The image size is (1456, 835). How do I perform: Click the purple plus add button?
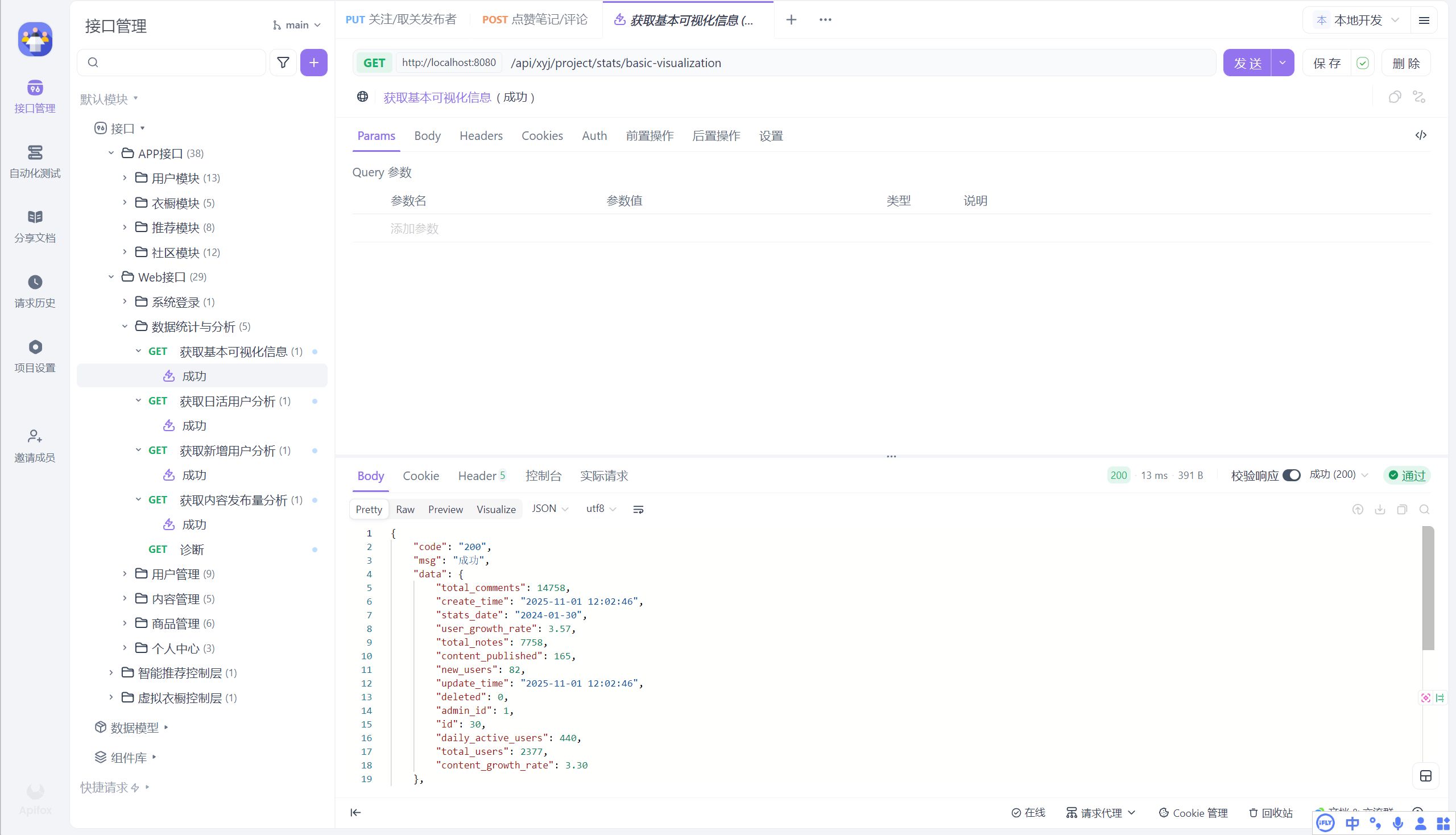(314, 63)
